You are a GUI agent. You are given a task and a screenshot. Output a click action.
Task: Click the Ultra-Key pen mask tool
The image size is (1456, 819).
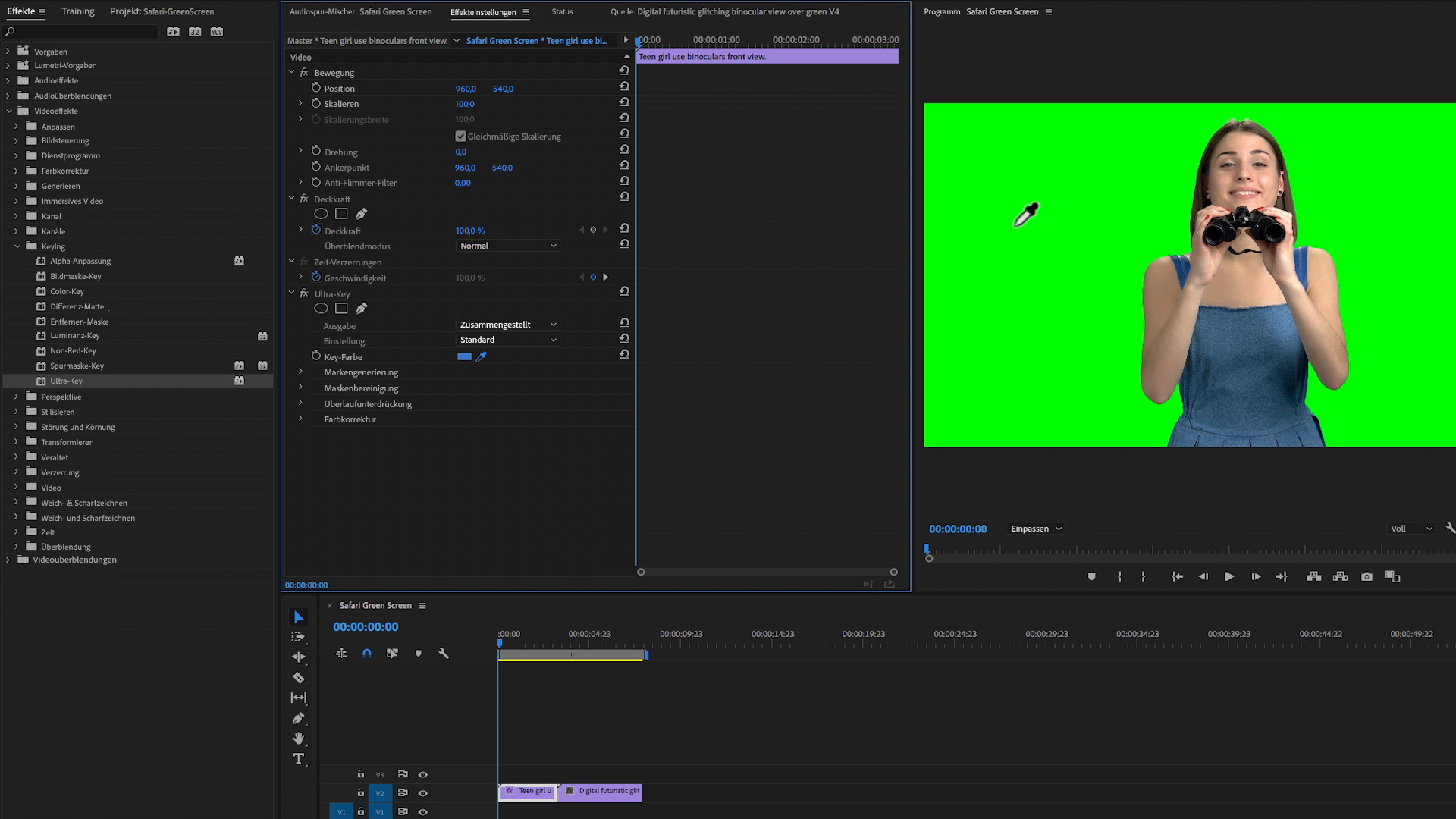(362, 309)
